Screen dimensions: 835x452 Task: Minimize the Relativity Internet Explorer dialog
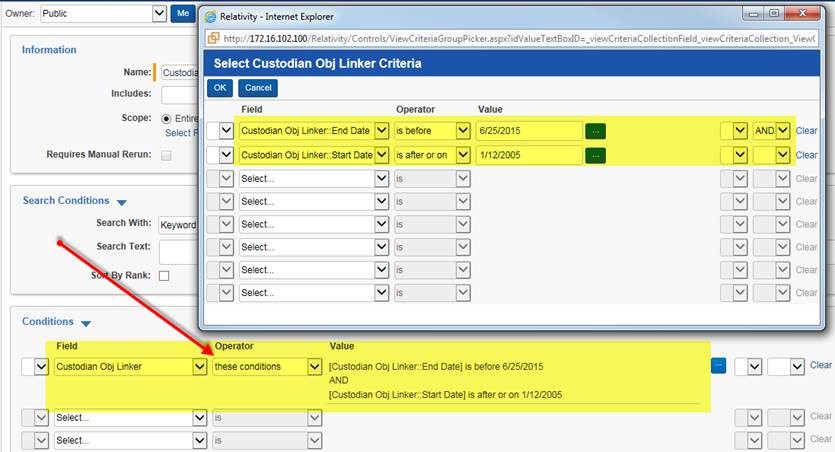click(x=753, y=13)
